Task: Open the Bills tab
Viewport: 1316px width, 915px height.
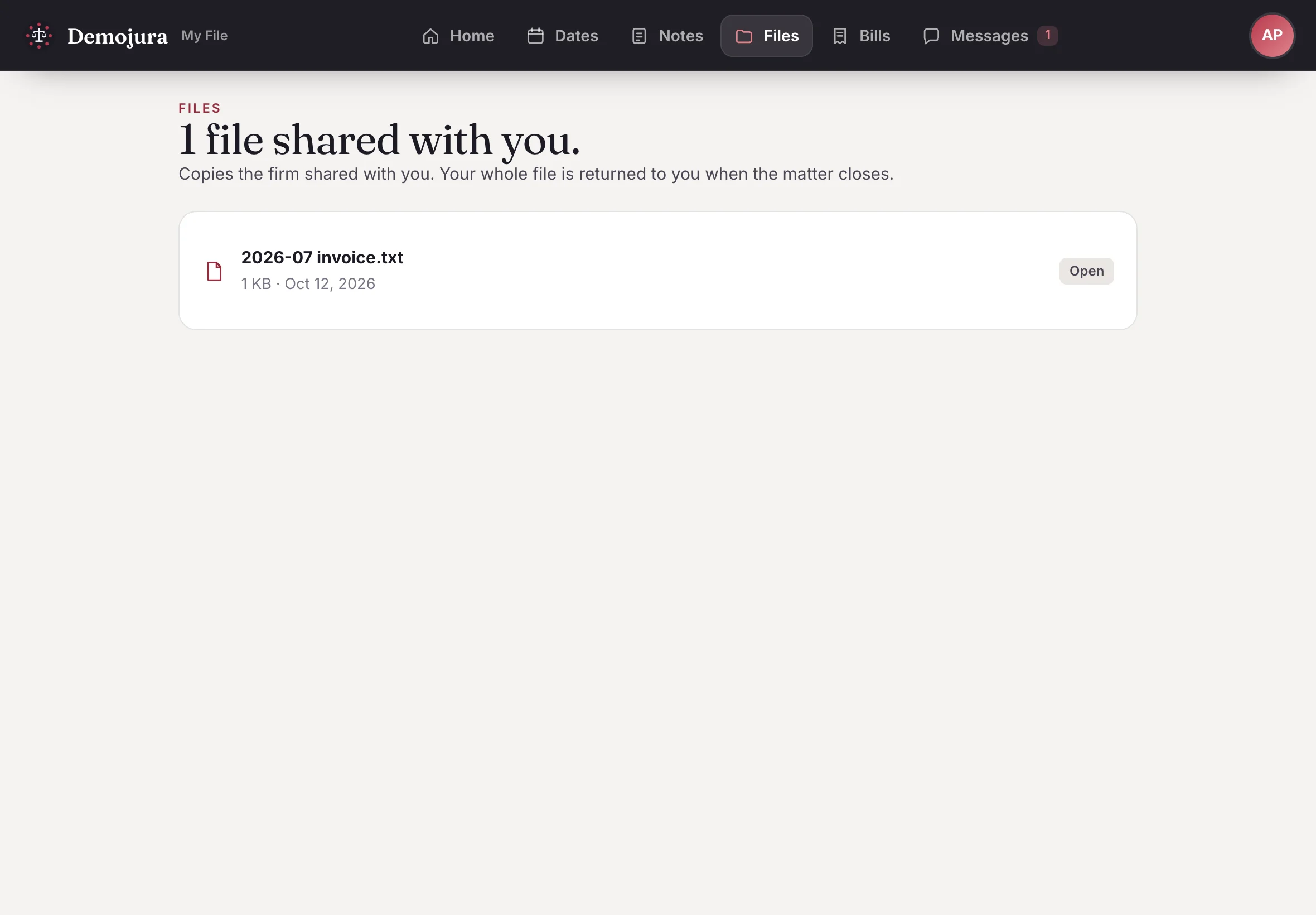Action: (x=861, y=36)
